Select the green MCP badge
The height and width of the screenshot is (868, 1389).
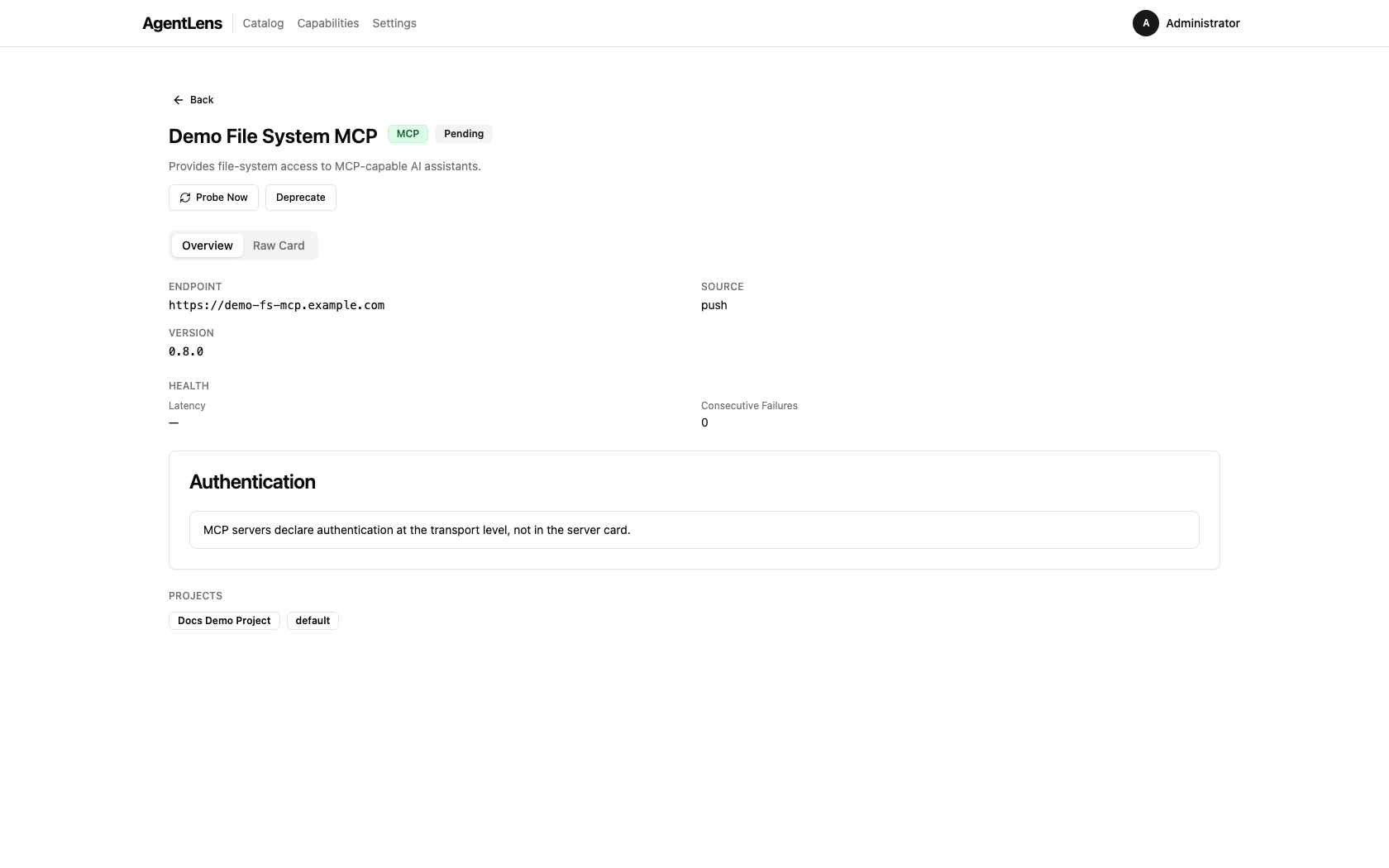coord(407,133)
